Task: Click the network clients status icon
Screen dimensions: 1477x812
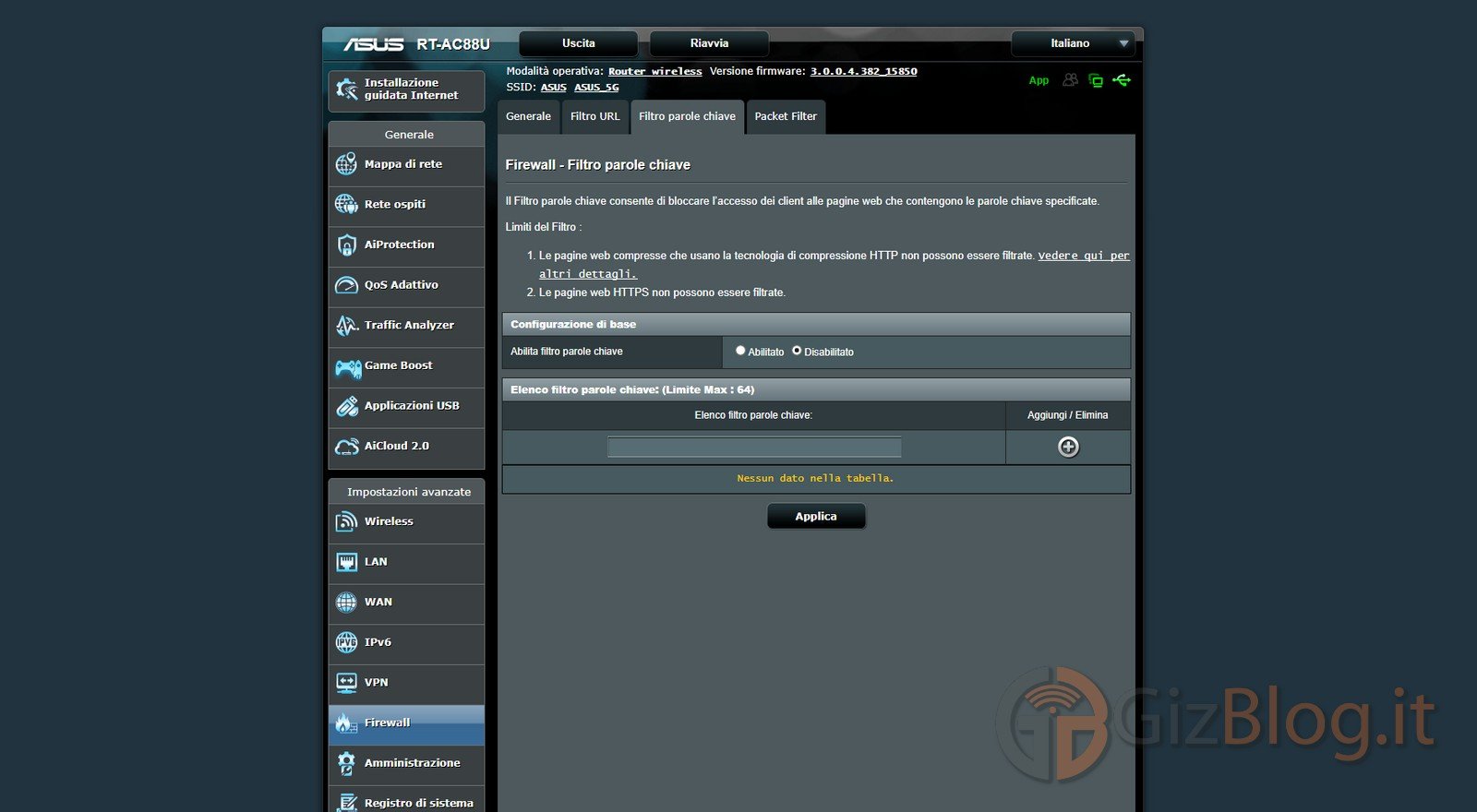Action: tap(1096, 80)
